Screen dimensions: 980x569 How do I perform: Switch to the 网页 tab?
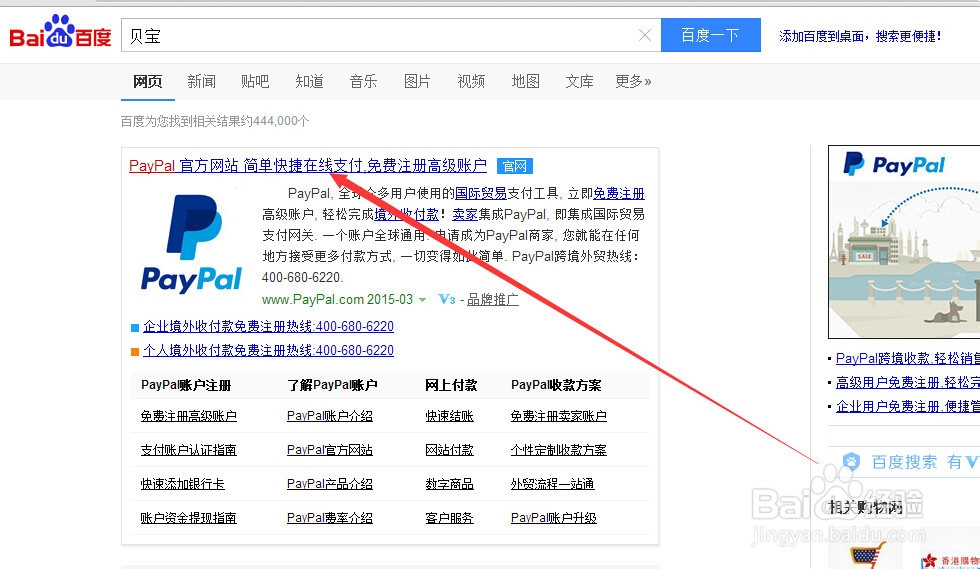tap(148, 81)
